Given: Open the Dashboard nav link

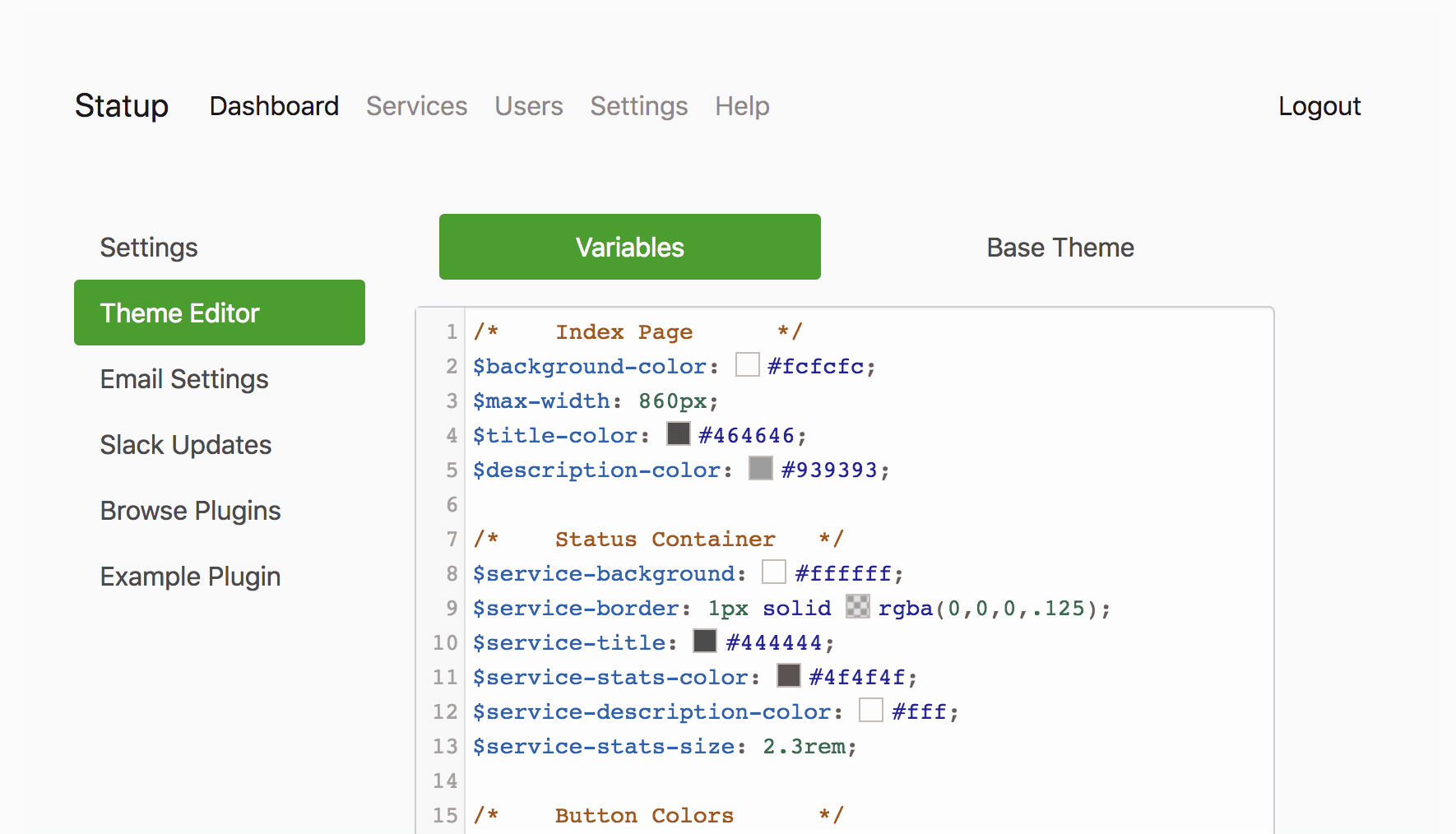Looking at the screenshot, I should pyautogui.click(x=274, y=106).
